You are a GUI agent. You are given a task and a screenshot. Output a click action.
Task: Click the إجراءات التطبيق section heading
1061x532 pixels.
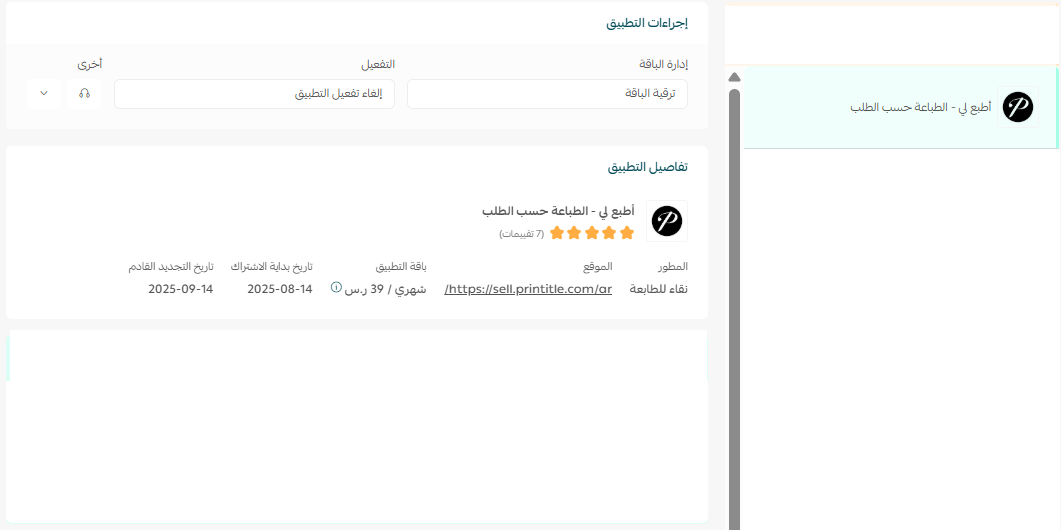click(647, 24)
